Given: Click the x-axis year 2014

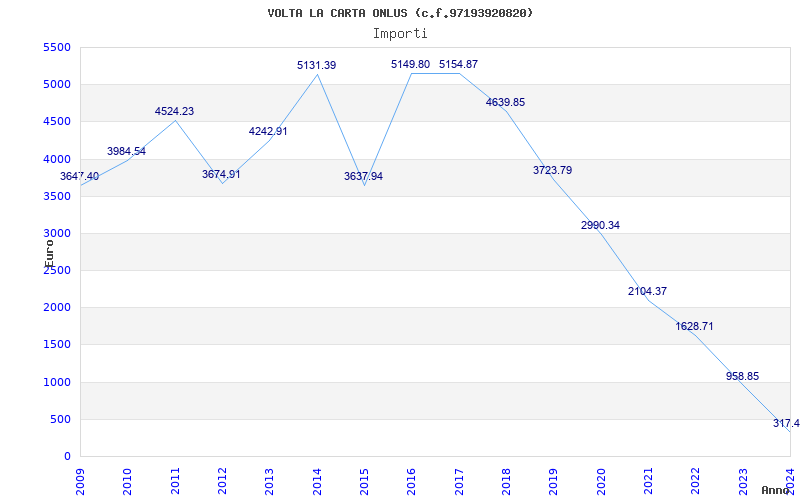Looking at the screenshot, I should [317, 482].
